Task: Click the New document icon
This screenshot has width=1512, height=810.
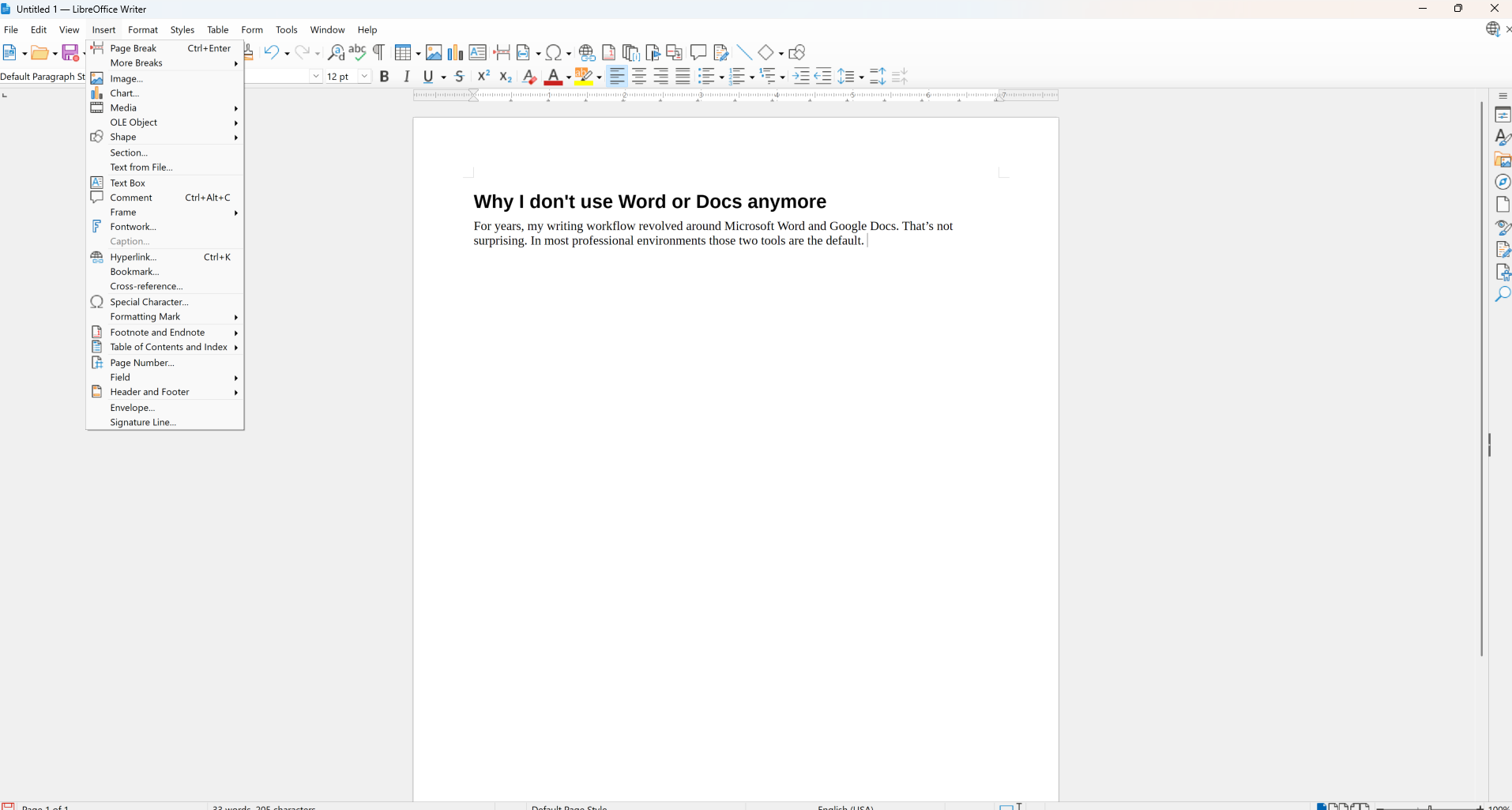Action: point(10,53)
